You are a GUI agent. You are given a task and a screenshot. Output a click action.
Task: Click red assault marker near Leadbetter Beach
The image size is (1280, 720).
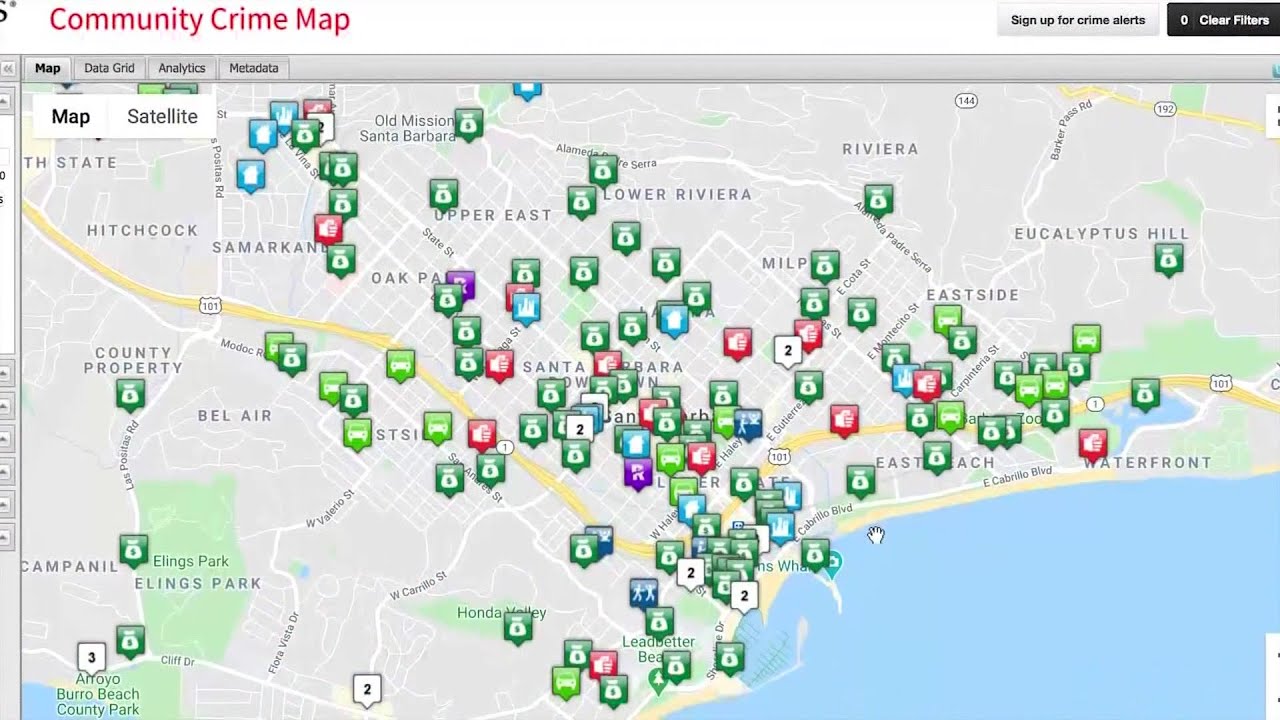point(603,665)
